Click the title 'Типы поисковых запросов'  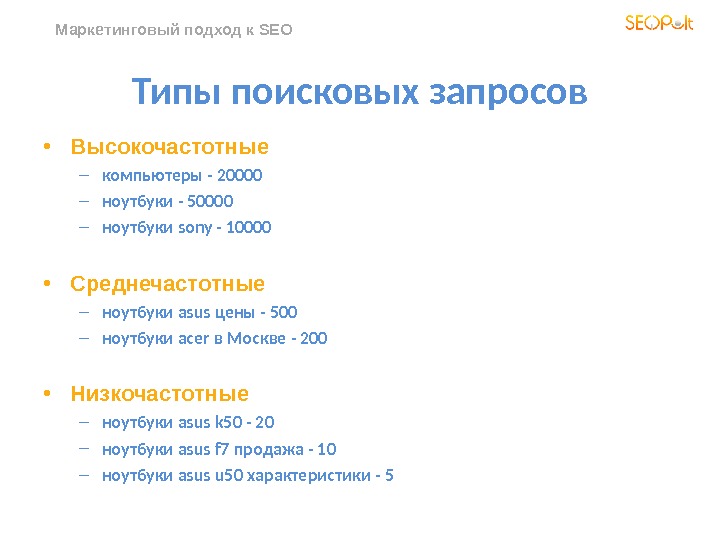click(x=360, y=92)
